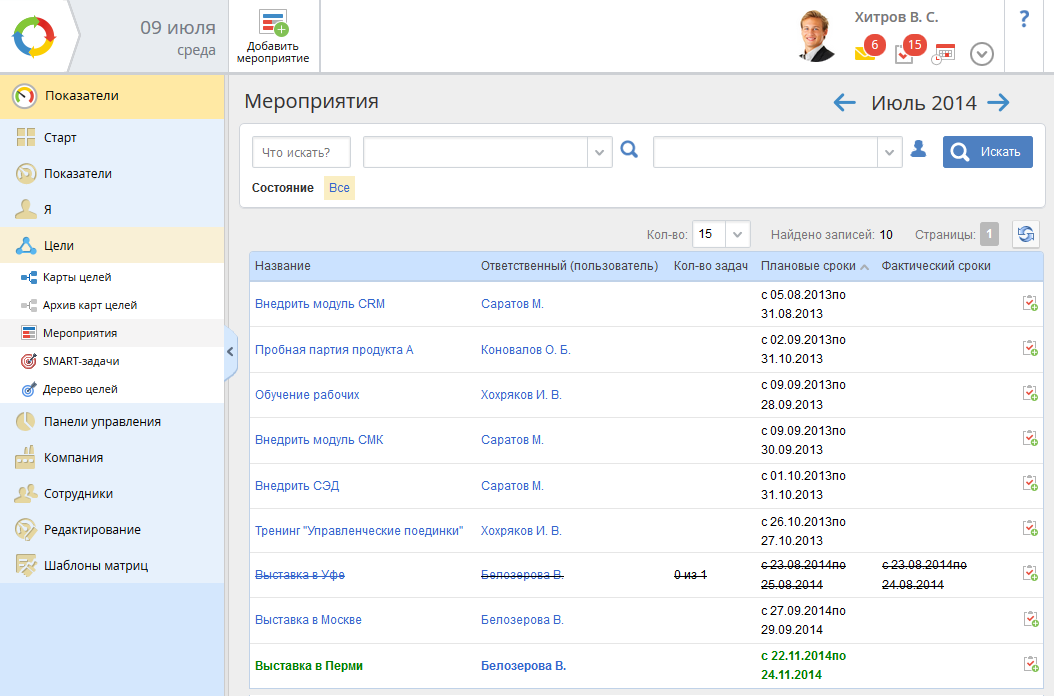Open the messages envelope icon with badge 6
This screenshot has height=696, width=1054.
point(865,53)
